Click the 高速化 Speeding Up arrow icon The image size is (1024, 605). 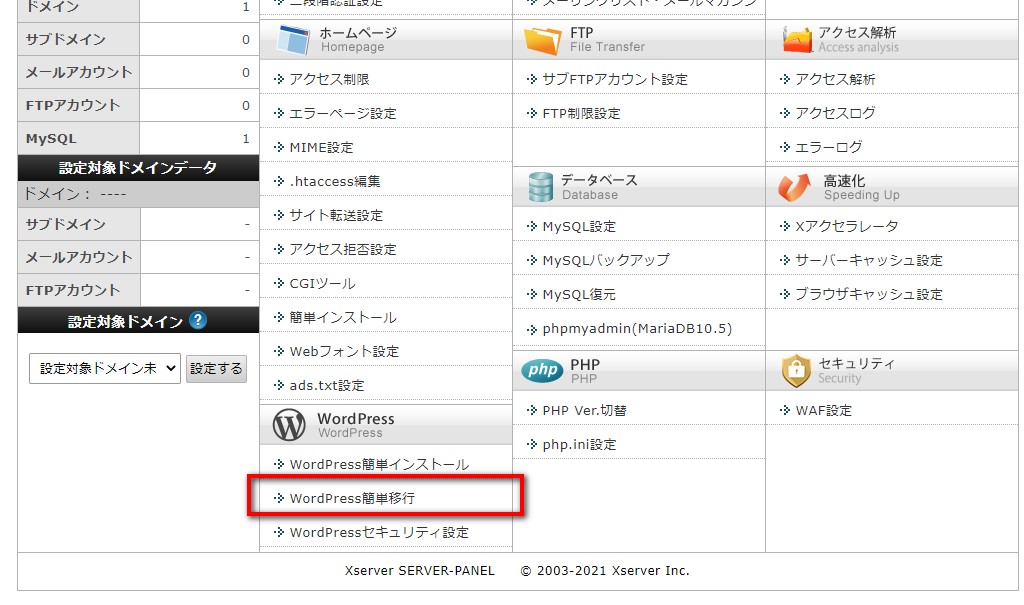[x=797, y=184]
